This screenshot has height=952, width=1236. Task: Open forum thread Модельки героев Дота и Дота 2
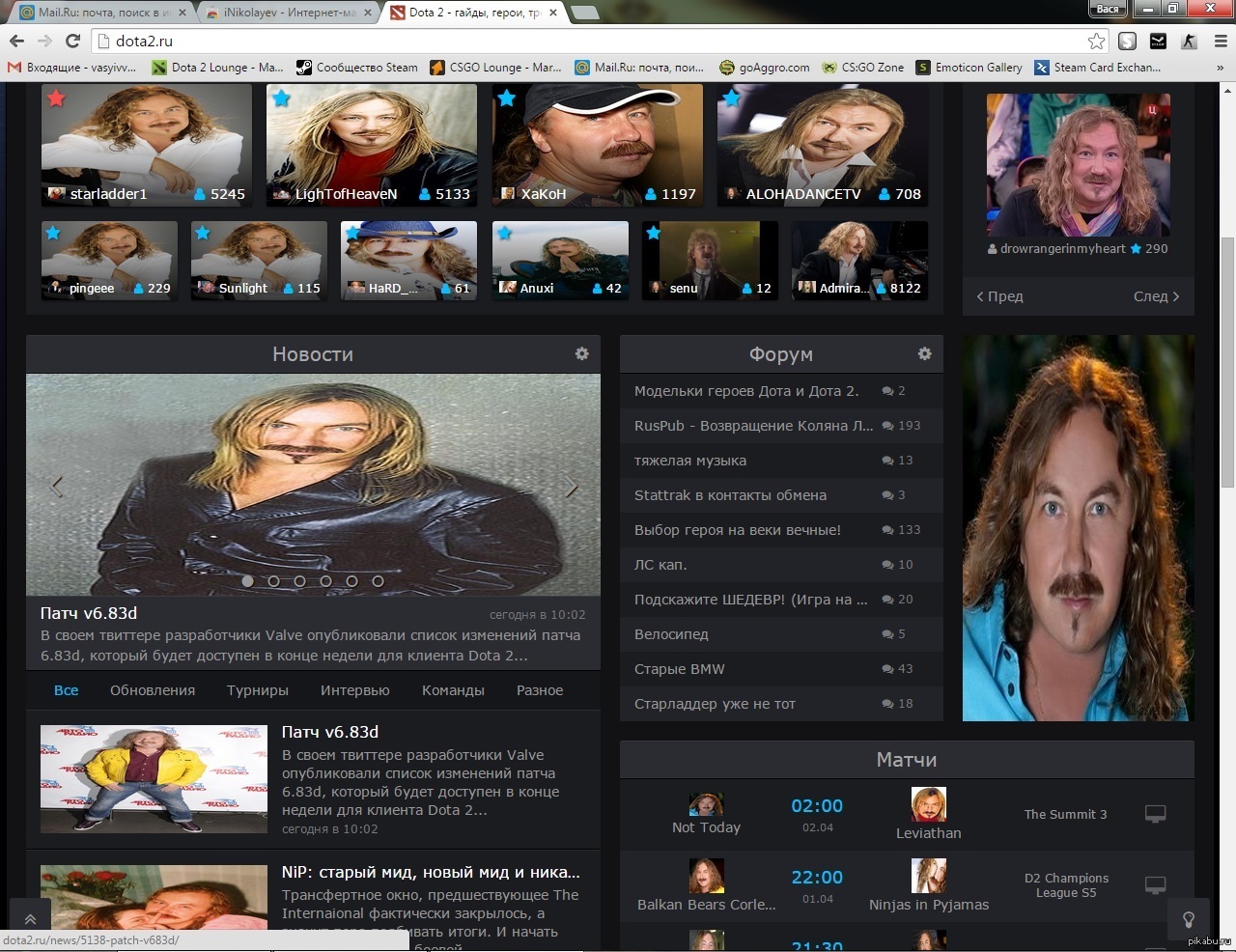[x=746, y=391]
